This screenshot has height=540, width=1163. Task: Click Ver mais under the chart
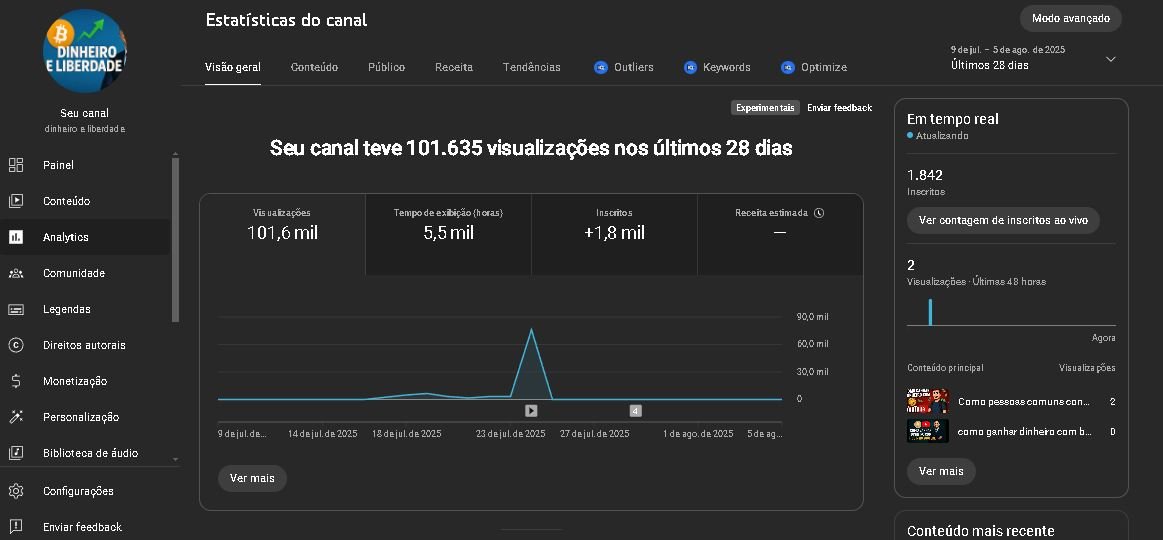(252, 478)
